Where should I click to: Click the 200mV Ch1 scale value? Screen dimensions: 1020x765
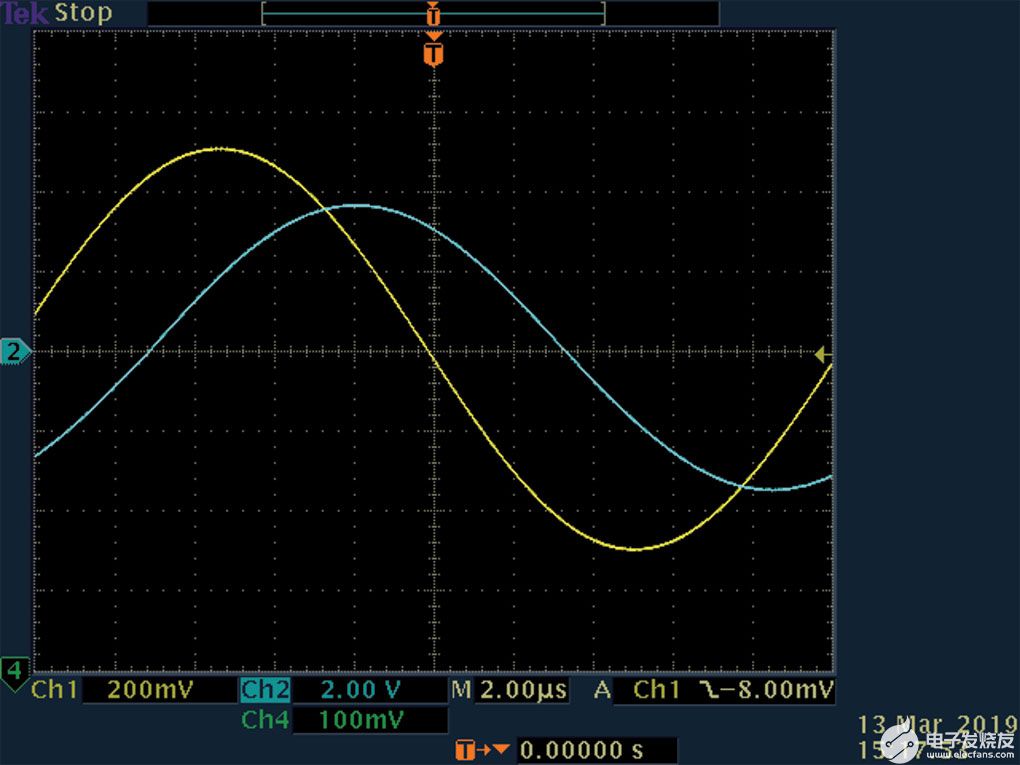tap(150, 690)
